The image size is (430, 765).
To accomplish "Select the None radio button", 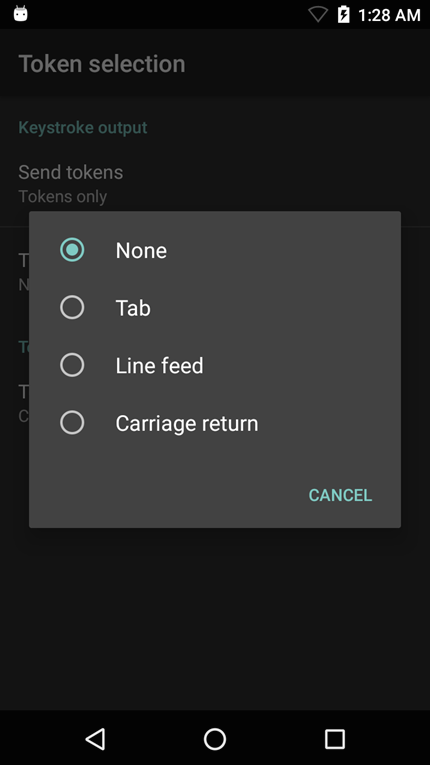I will pyautogui.click(x=72, y=250).
